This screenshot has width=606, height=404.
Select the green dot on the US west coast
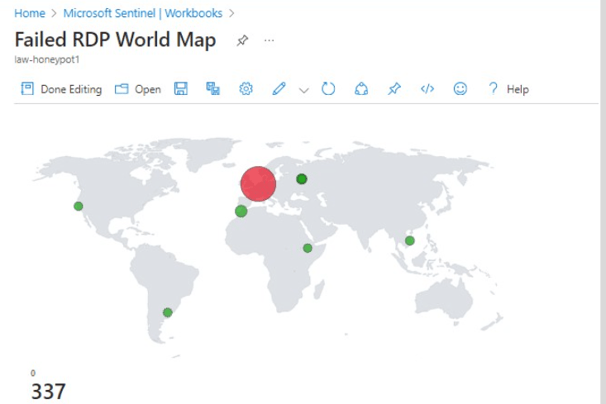78,206
